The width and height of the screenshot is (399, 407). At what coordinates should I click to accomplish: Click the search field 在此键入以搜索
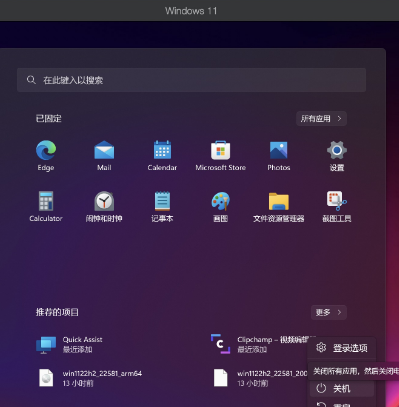click(191, 80)
